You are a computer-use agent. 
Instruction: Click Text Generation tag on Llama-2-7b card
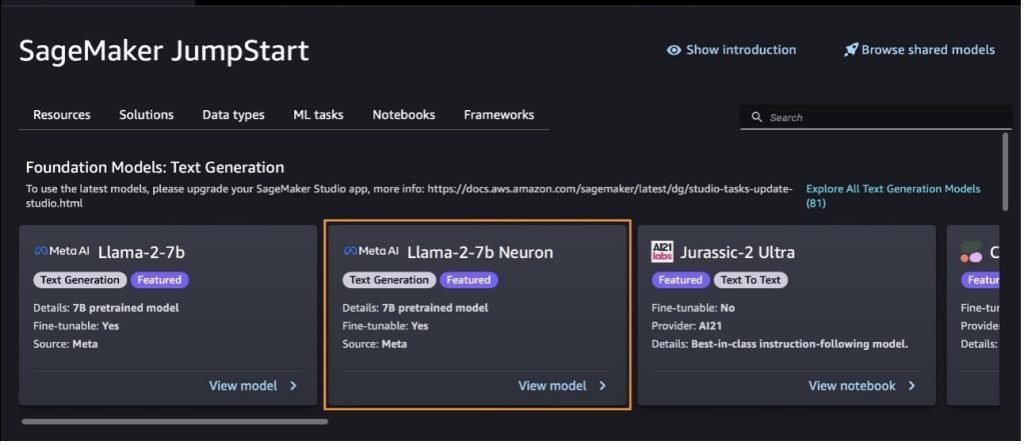pos(80,280)
